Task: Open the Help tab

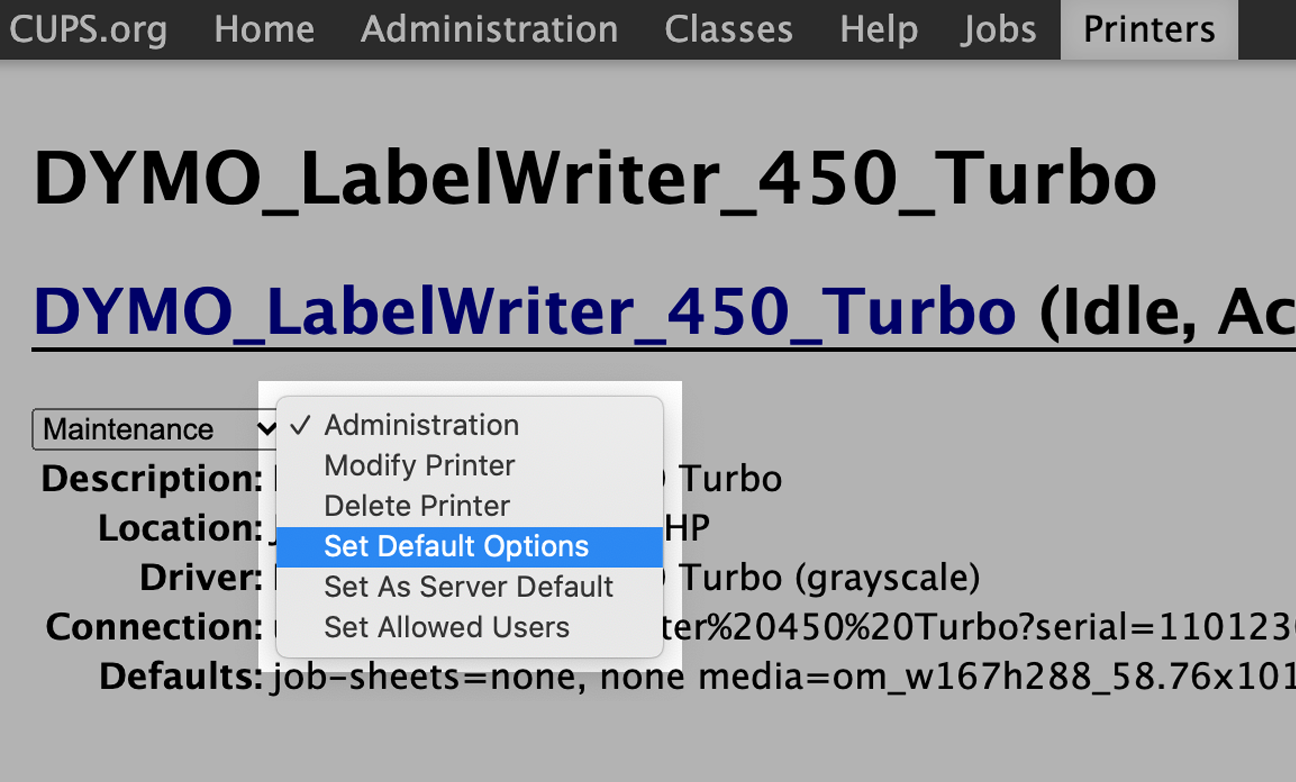Action: click(x=878, y=29)
